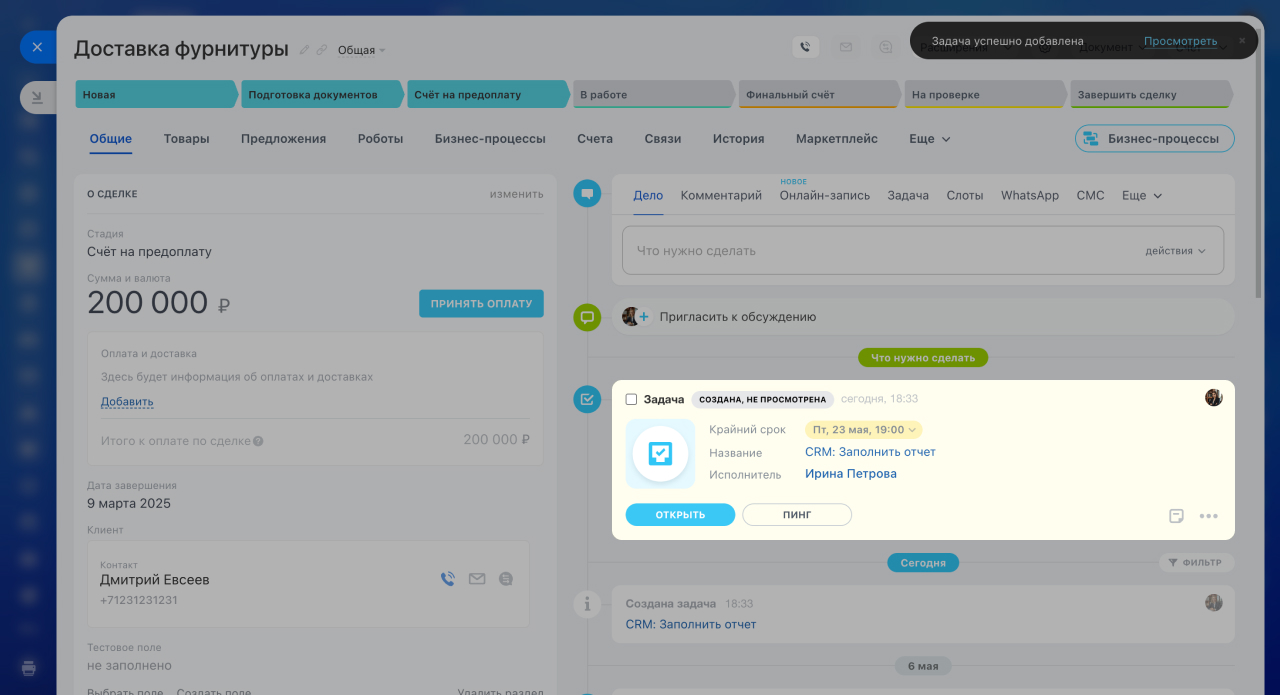This screenshot has width=1280, height=695.
Task: Open the Фильтр timeline filter
Action: click(1195, 563)
